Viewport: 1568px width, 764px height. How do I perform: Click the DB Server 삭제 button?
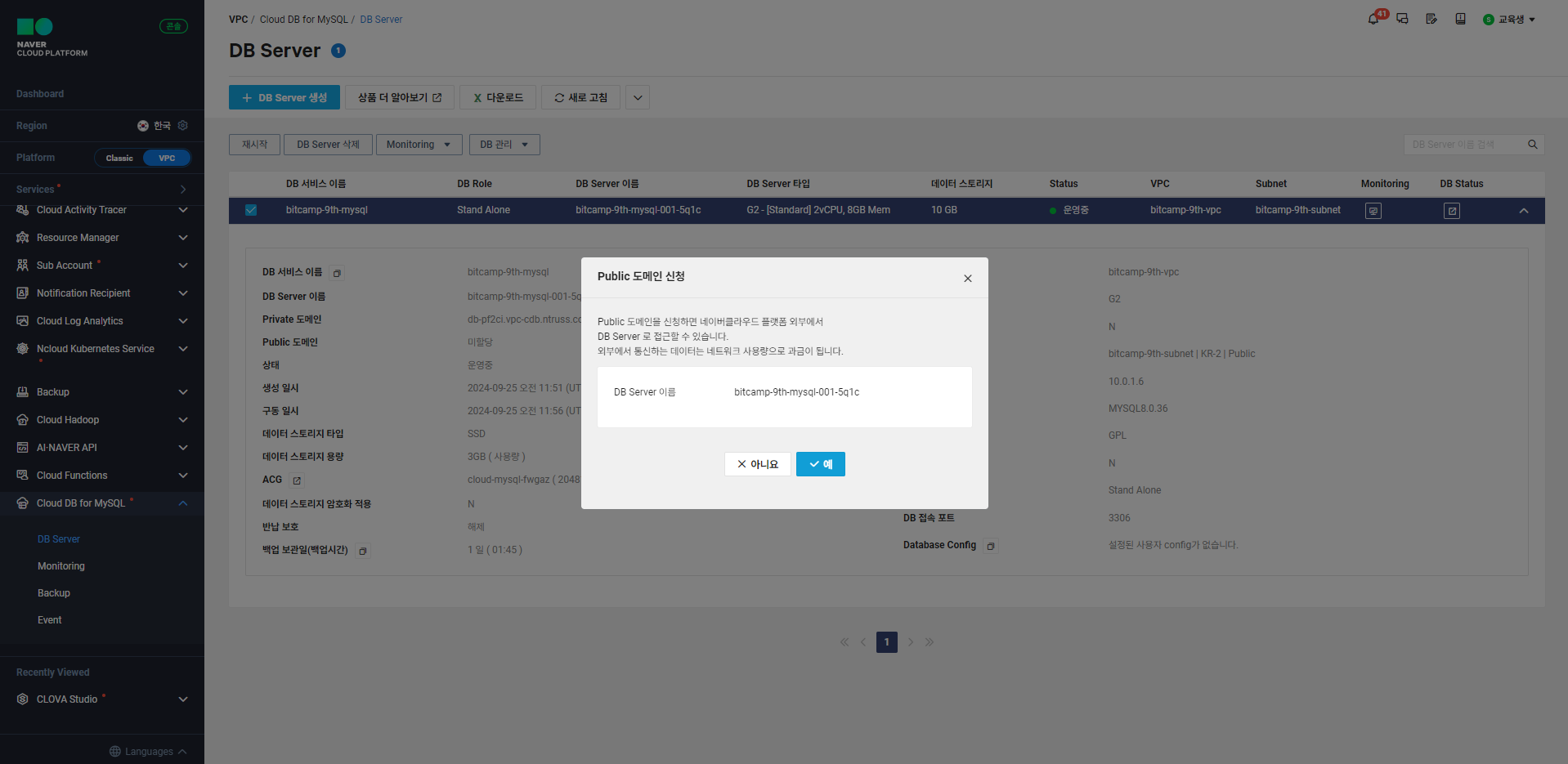[328, 145]
